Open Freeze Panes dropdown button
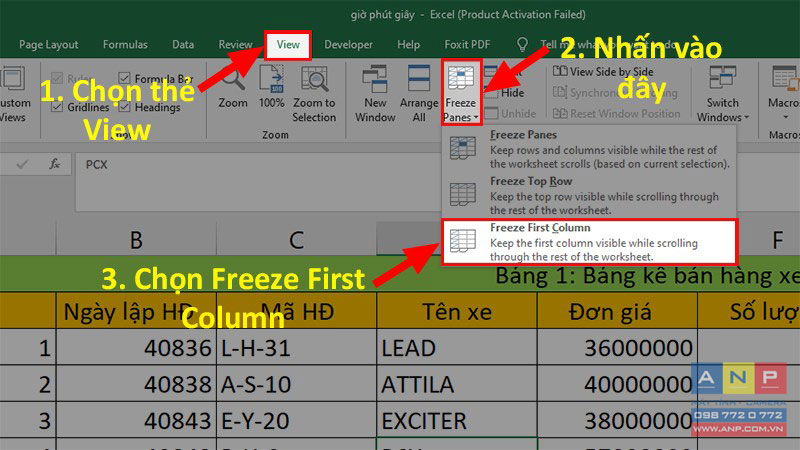The image size is (800, 450). pyautogui.click(x=461, y=93)
